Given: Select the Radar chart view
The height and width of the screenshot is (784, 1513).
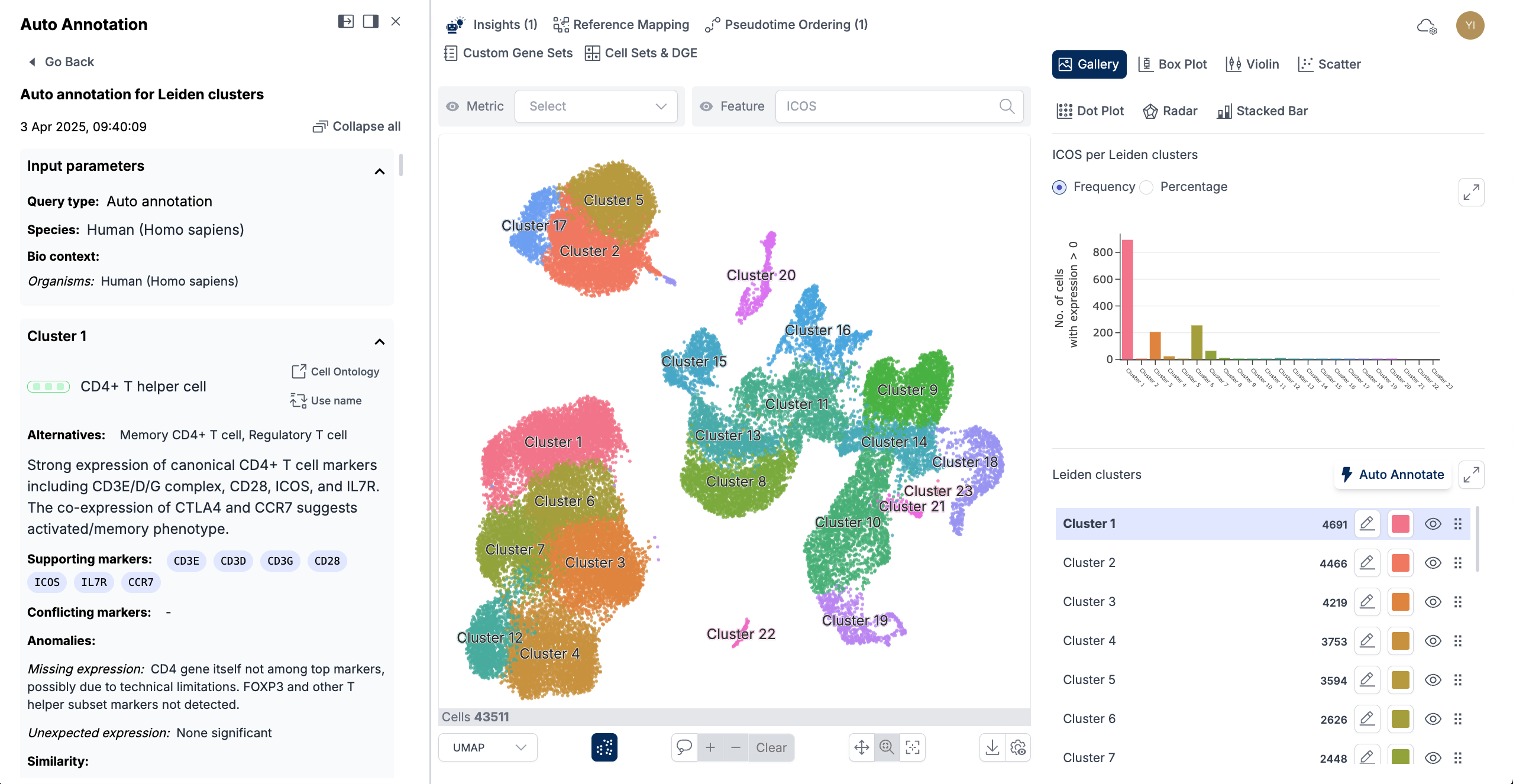Looking at the screenshot, I should (1170, 111).
